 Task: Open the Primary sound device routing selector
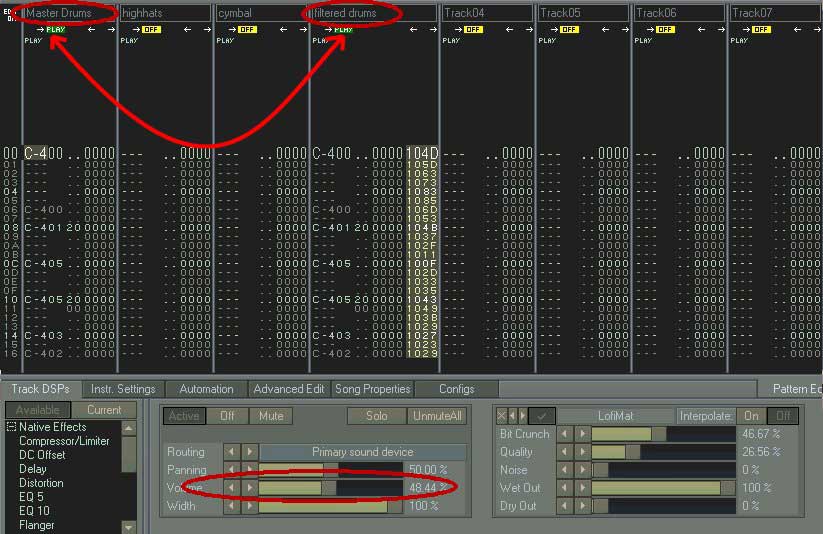(362, 452)
